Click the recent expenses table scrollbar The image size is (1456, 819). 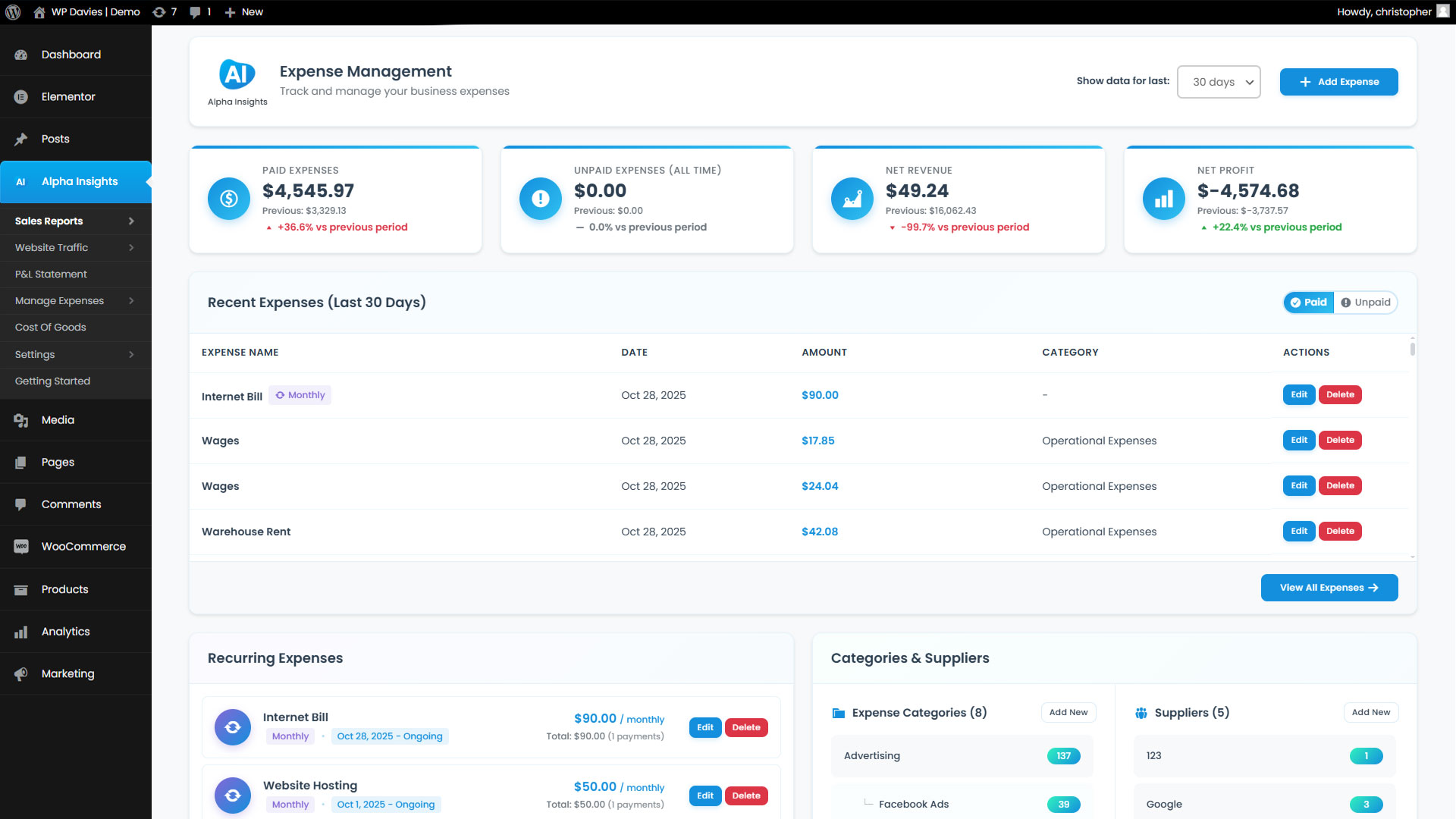tap(1412, 350)
